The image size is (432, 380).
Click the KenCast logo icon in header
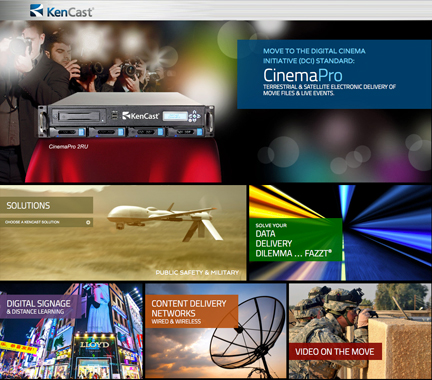(x=36, y=10)
